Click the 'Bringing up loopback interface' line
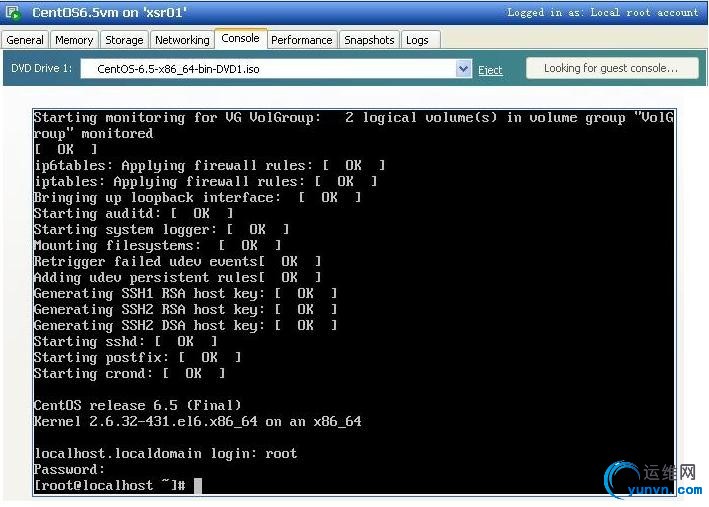The height and width of the screenshot is (507, 709). tap(198, 197)
